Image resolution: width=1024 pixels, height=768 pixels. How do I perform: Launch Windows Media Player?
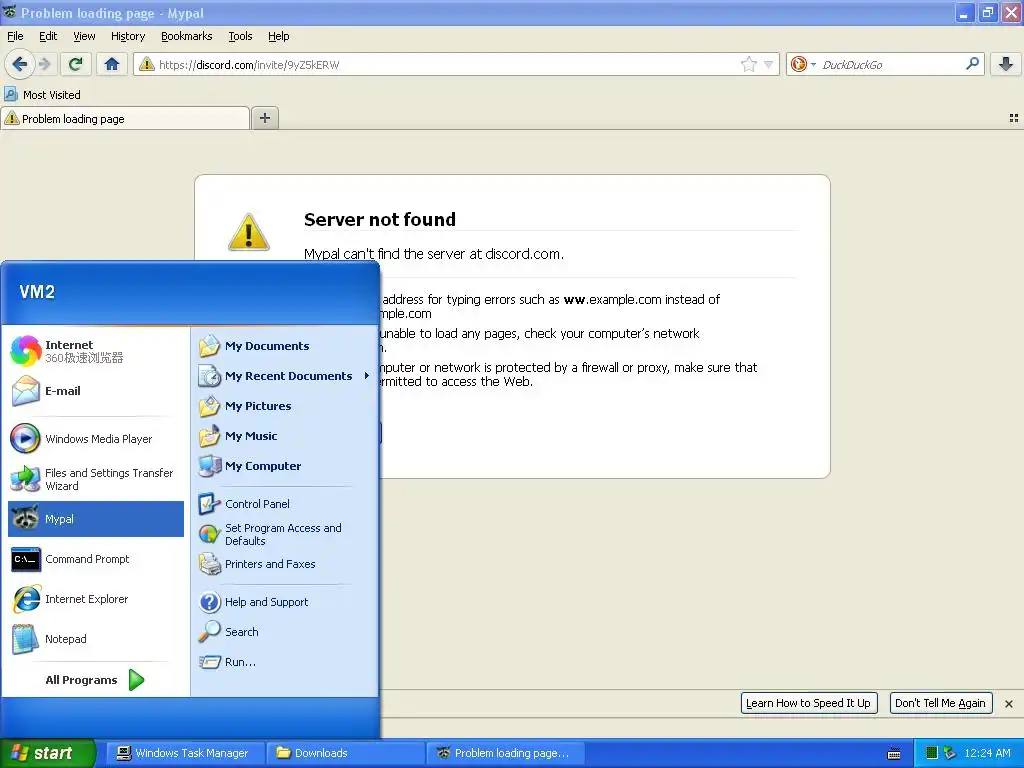(x=95, y=439)
